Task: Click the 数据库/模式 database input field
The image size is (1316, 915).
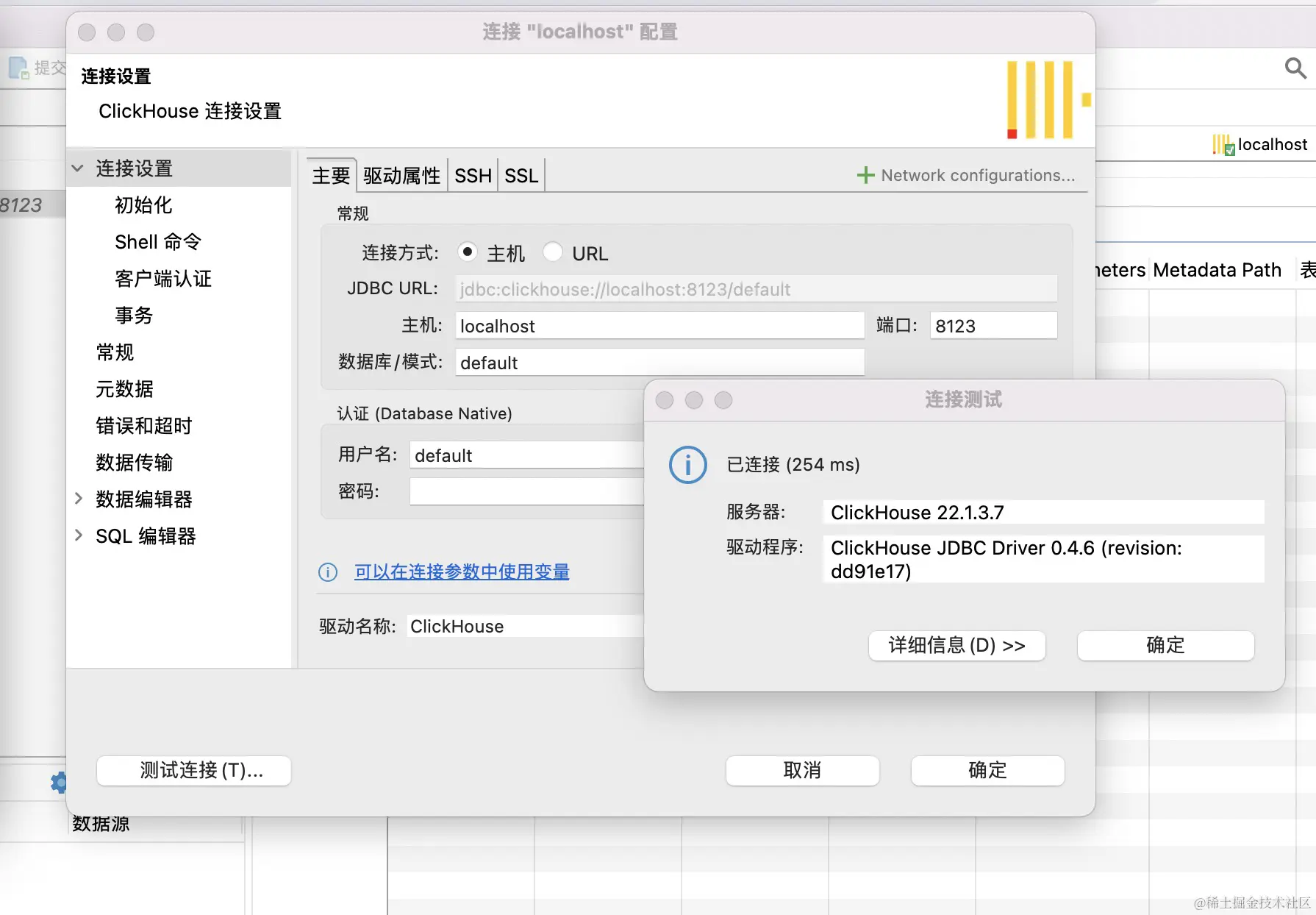Action: tap(659, 363)
